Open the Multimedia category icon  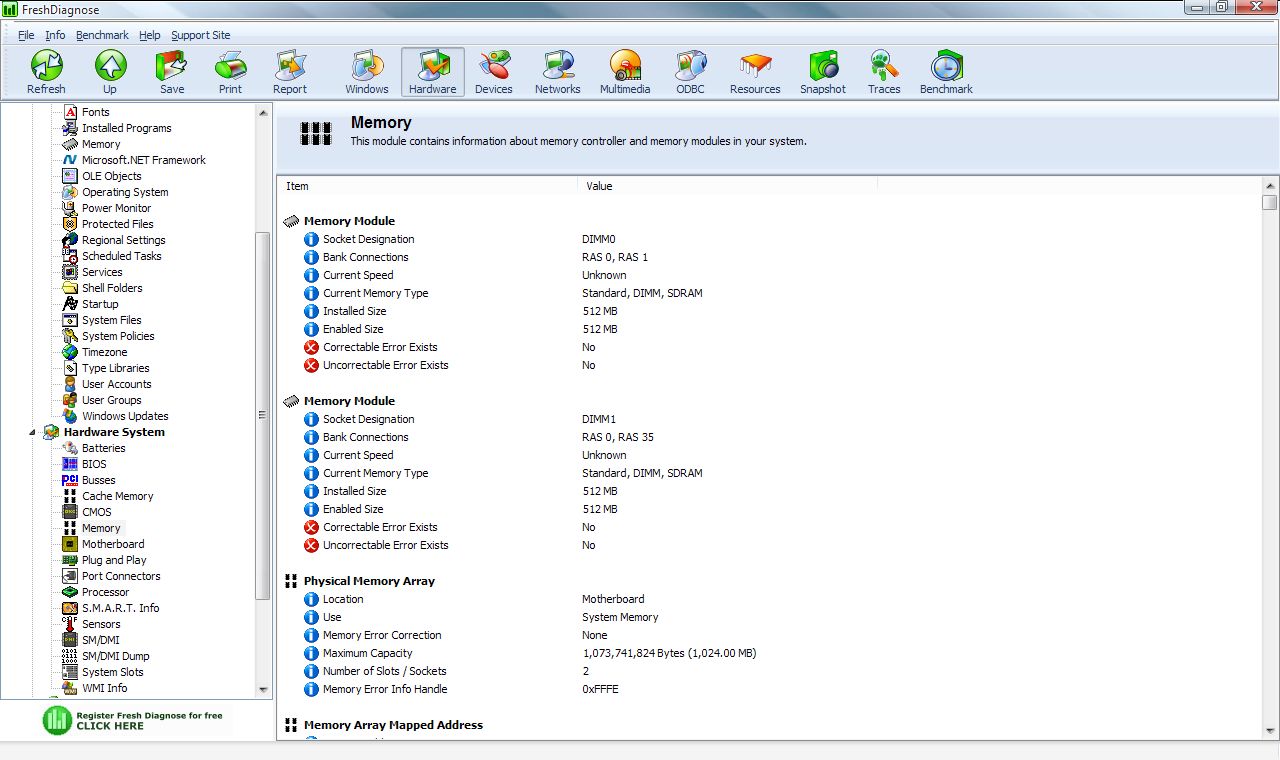coord(625,72)
